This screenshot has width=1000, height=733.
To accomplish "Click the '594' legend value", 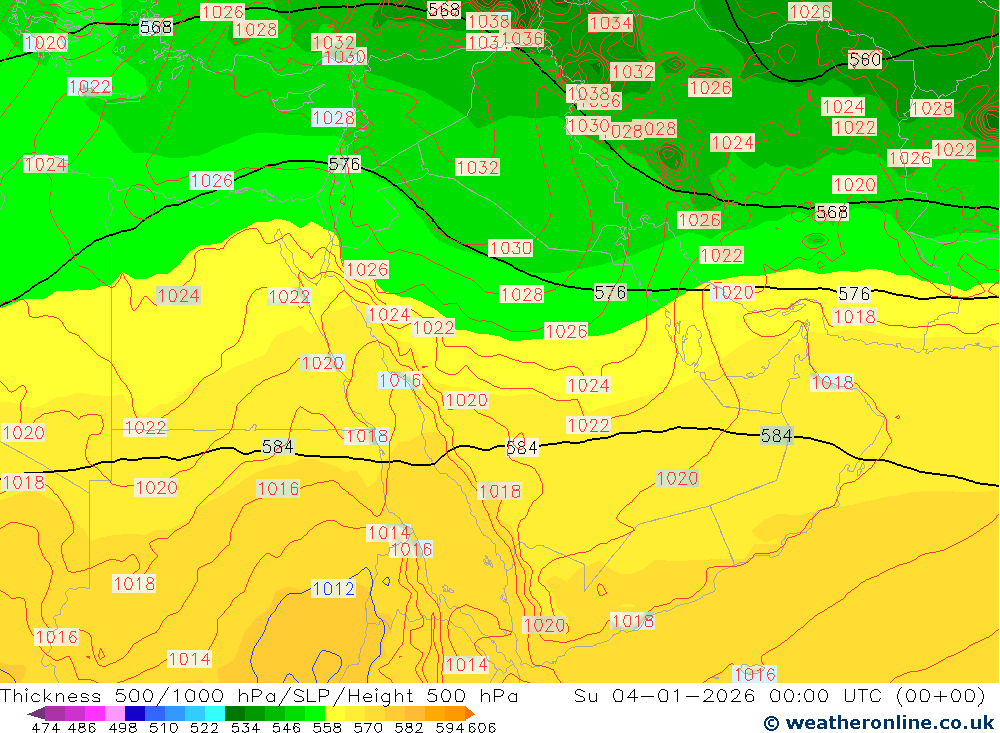I will pyautogui.click(x=450, y=727).
